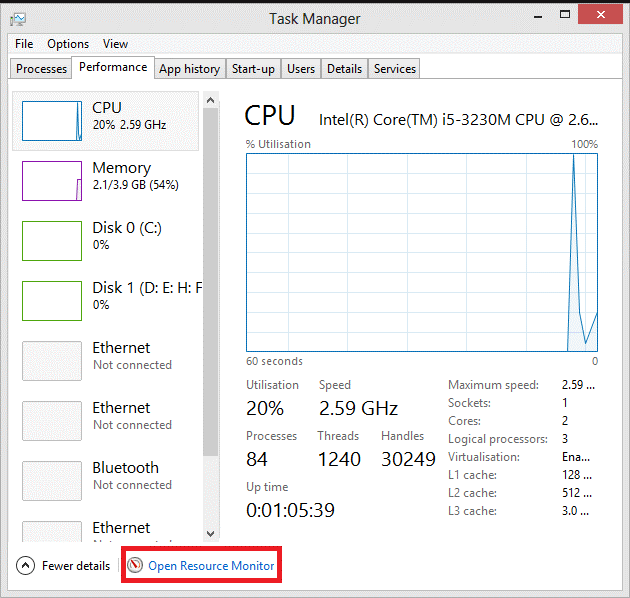Select the Disk 1 (D: E: H: F entry label
Screen dimensions: 630x598
pos(147,288)
